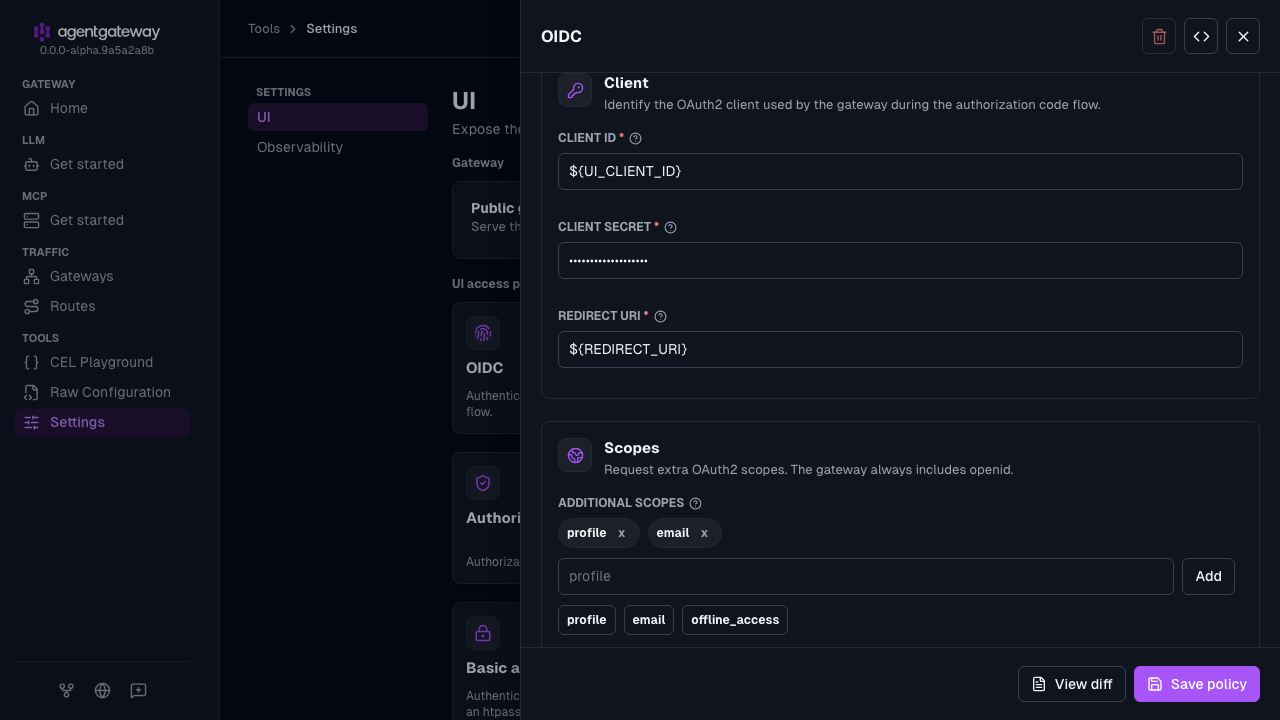The height and width of the screenshot is (720, 1280).
Task: Close the OIDC panel
Action: tap(1243, 36)
